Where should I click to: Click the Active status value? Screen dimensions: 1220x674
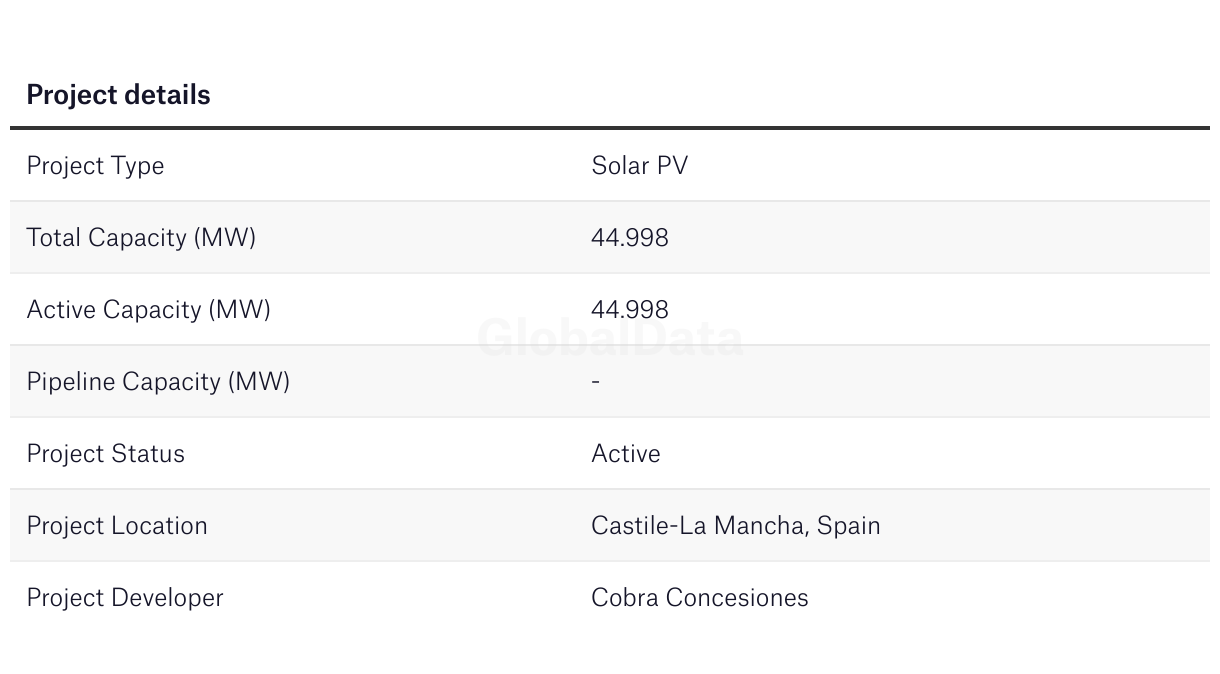point(626,454)
